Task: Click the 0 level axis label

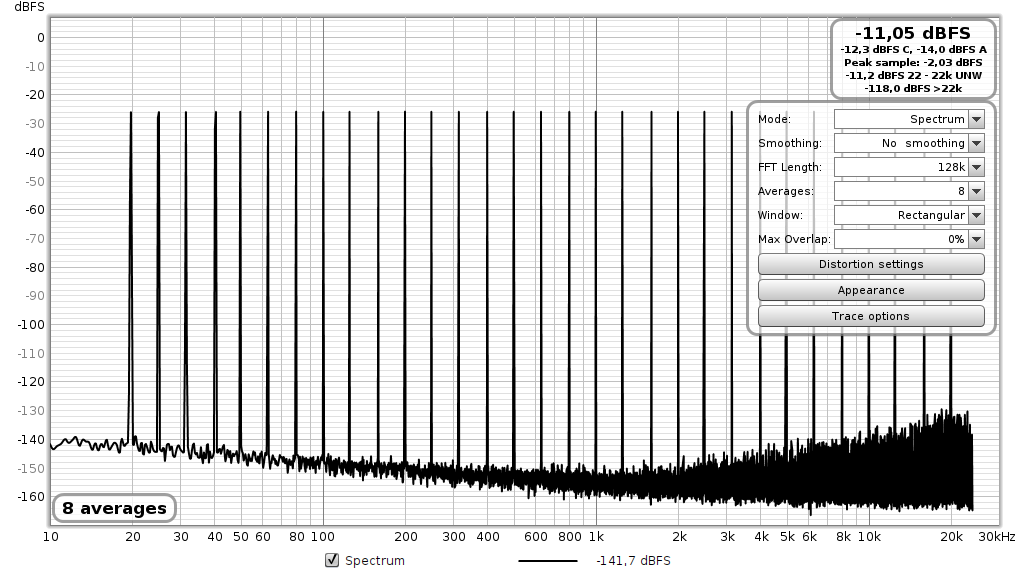Action: [40, 38]
